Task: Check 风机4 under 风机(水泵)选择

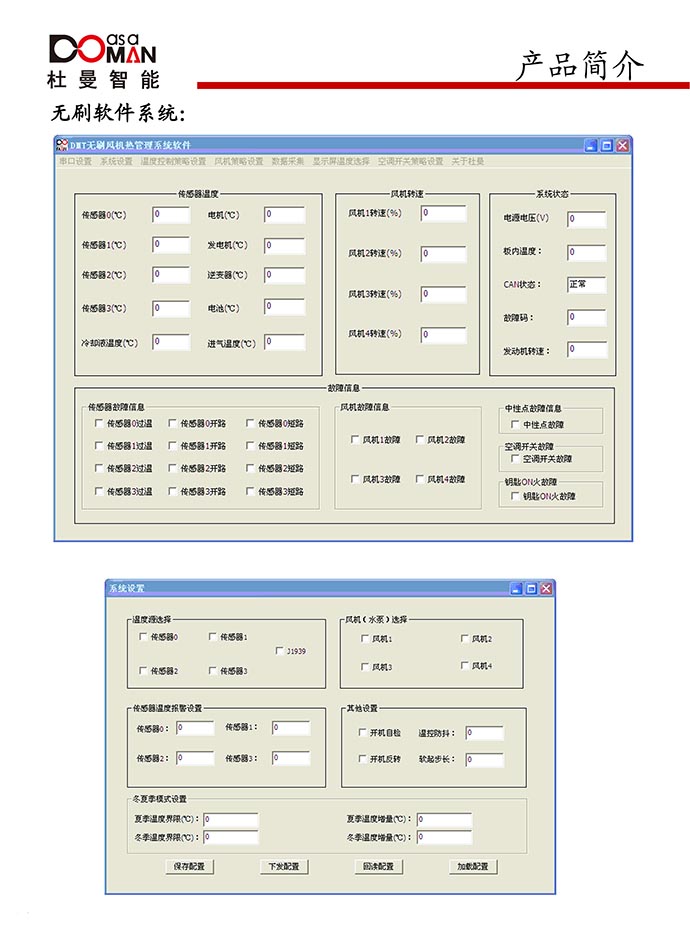Action: [464, 665]
